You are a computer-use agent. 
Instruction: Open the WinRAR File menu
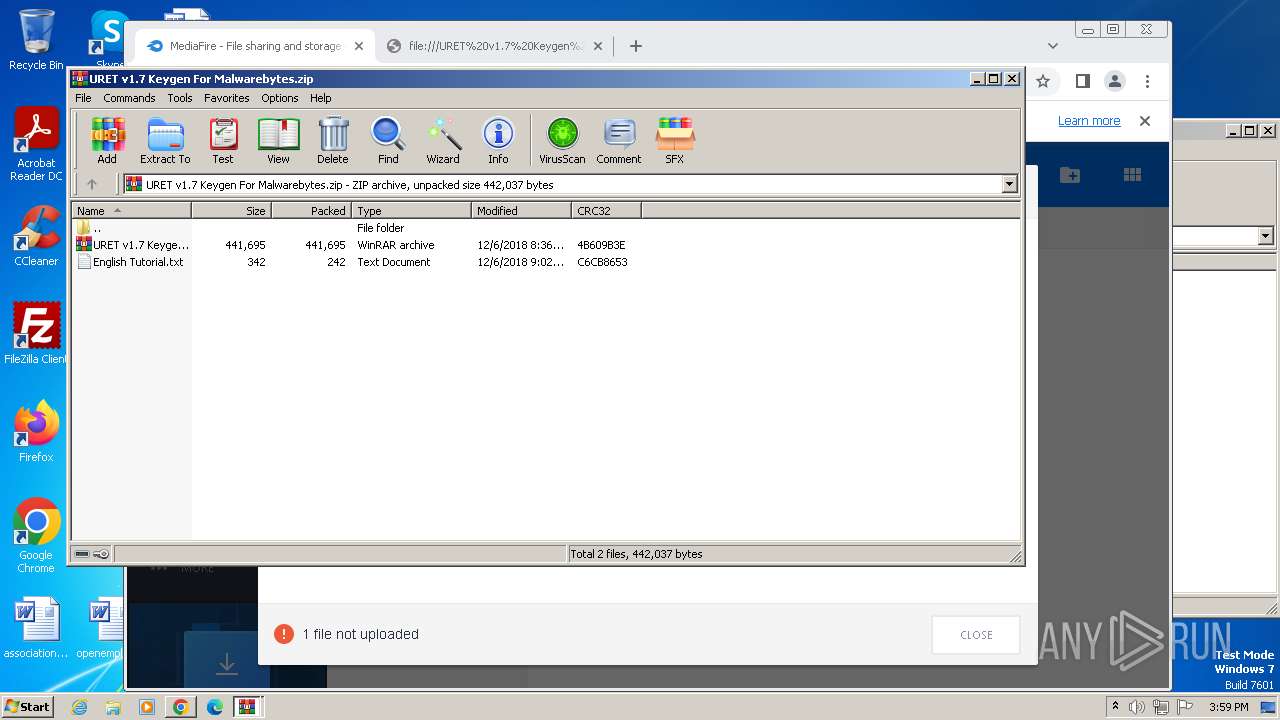[x=83, y=98]
